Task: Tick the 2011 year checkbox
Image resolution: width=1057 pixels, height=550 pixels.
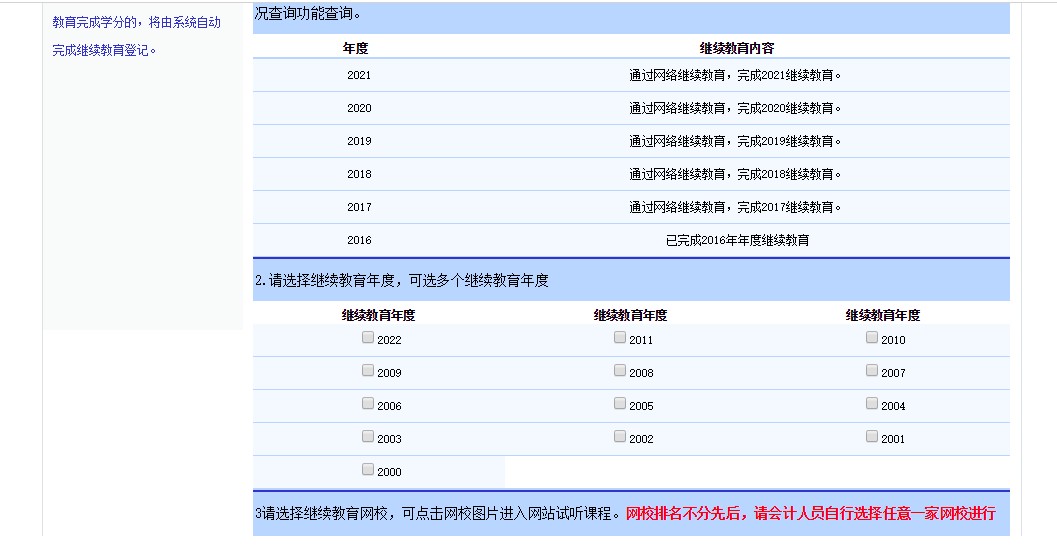Action: (620, 338)
